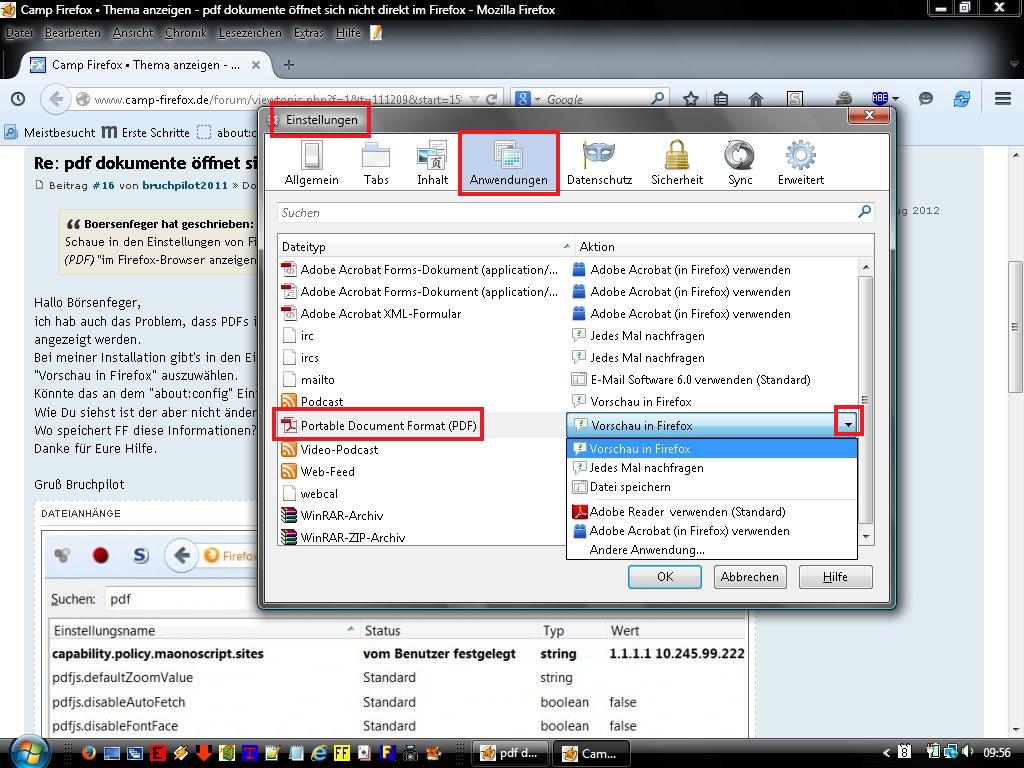Open the Sicherheit padlock panel
Screen dimensions: 1024x768
pos(677,163)
